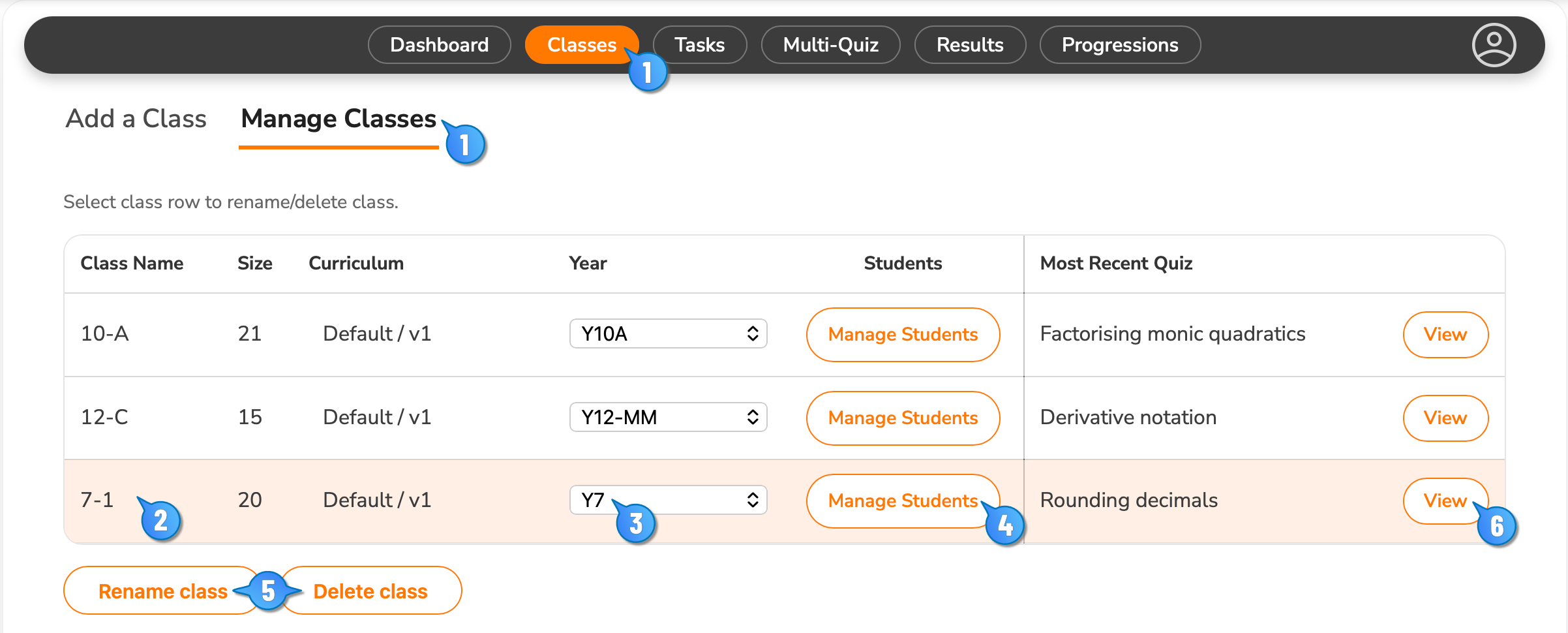Click the Y10A dropdown stepper arrows

click(753, 333)
